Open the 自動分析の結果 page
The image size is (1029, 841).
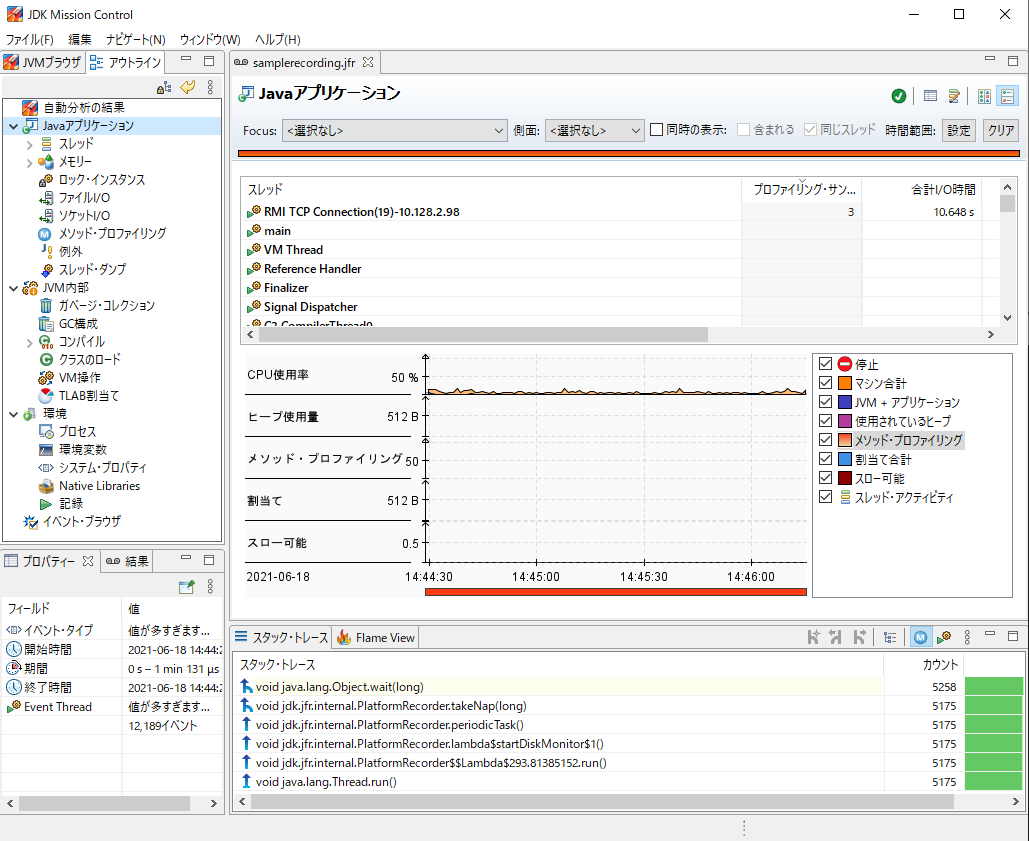(x=83, y=108)
